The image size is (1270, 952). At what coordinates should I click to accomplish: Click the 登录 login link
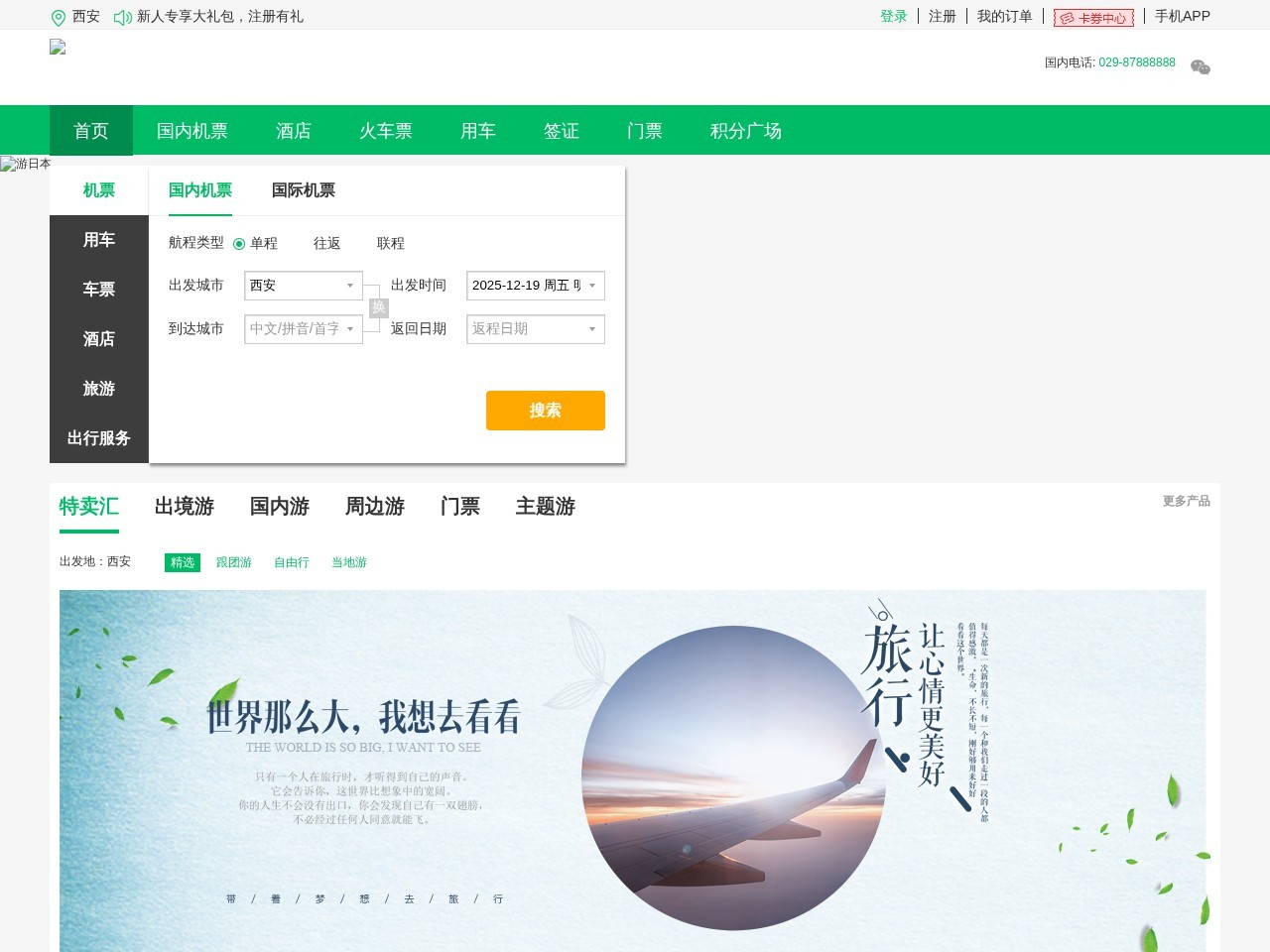[893, 17]
